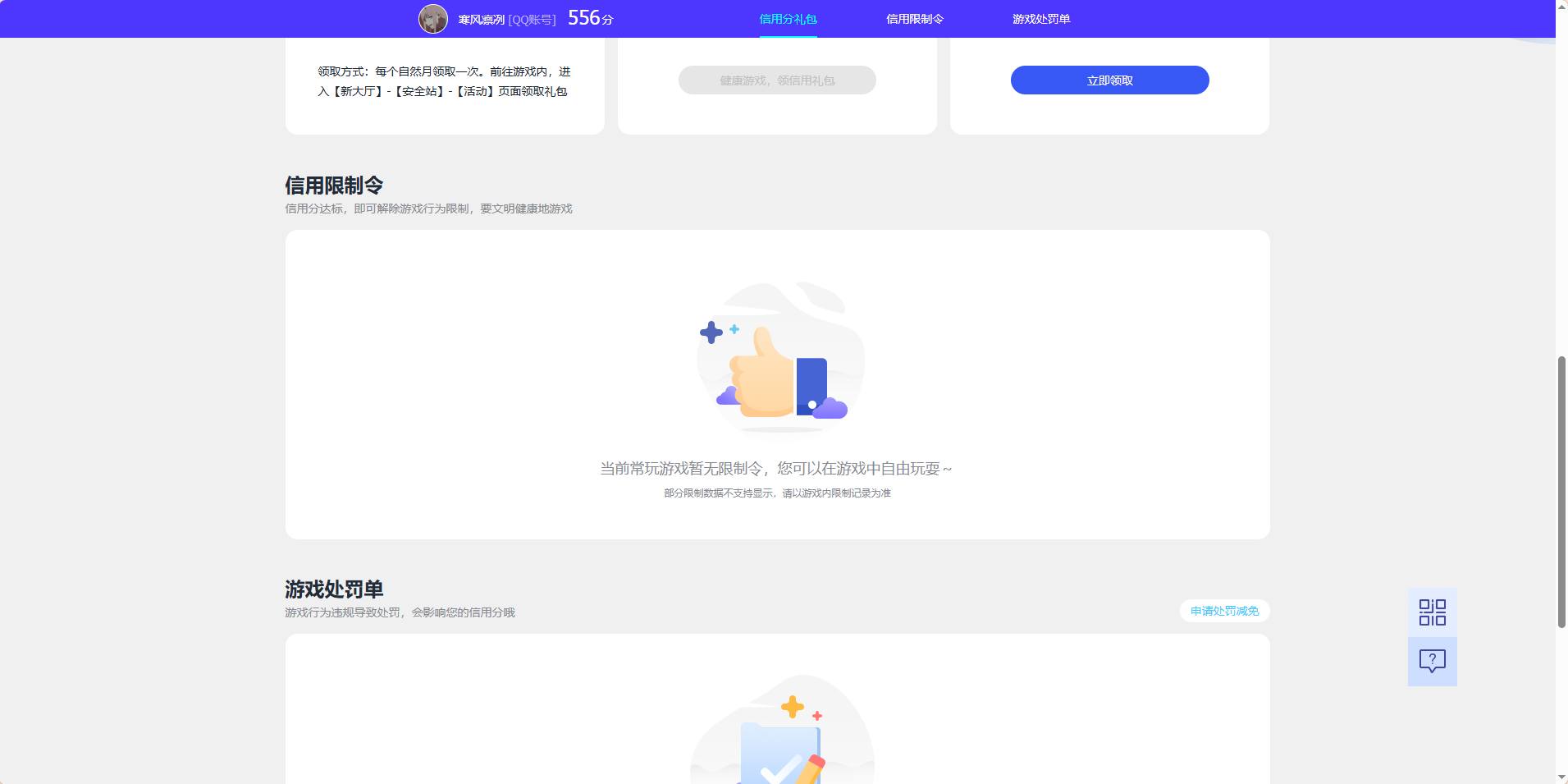Screen dimensions: 1568x784
Task: Click the scrollbar down arrow
Action: click(x=1561, y=777)
